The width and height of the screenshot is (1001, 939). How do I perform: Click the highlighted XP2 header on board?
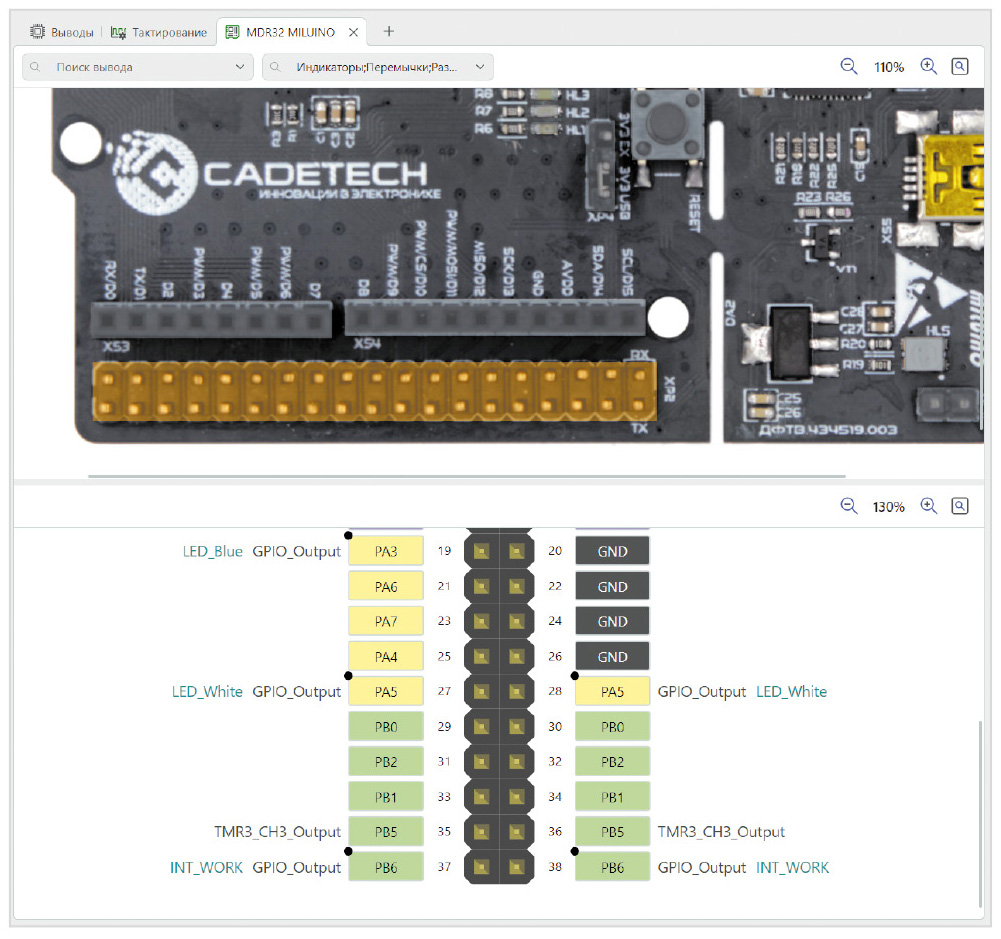[373, 393]
